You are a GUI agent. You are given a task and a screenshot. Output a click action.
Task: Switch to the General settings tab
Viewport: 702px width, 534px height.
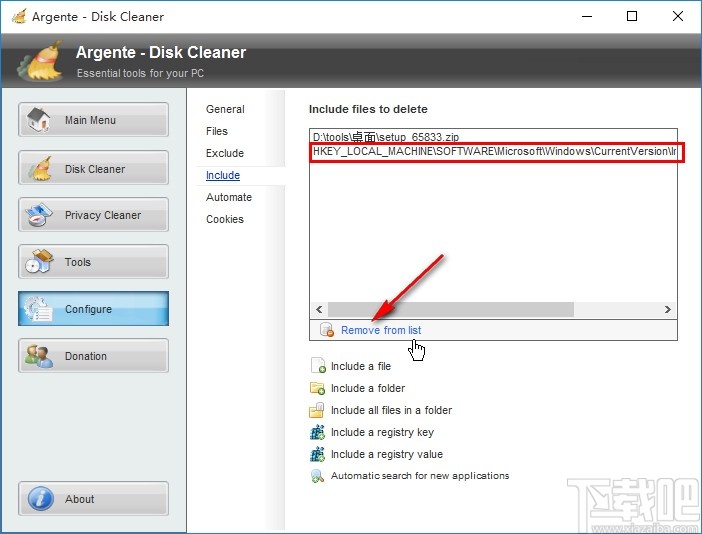(x=225, y=109)
